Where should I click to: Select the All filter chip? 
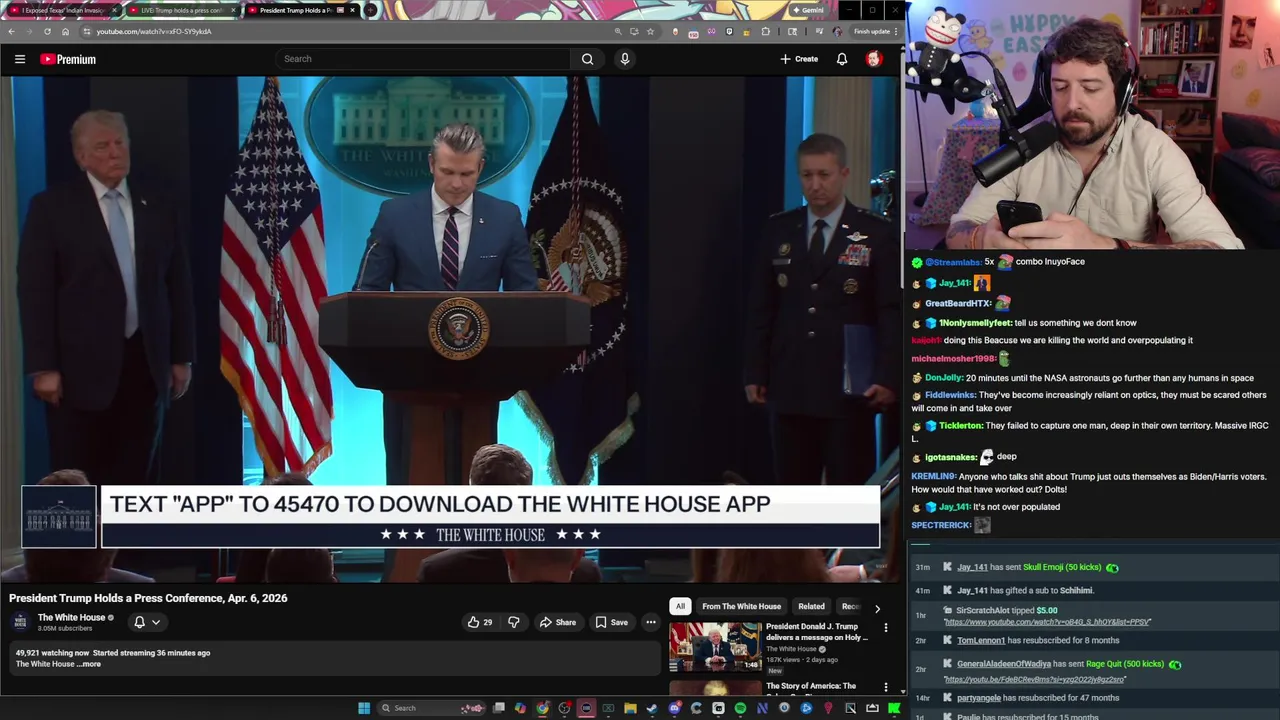(680, 606)
